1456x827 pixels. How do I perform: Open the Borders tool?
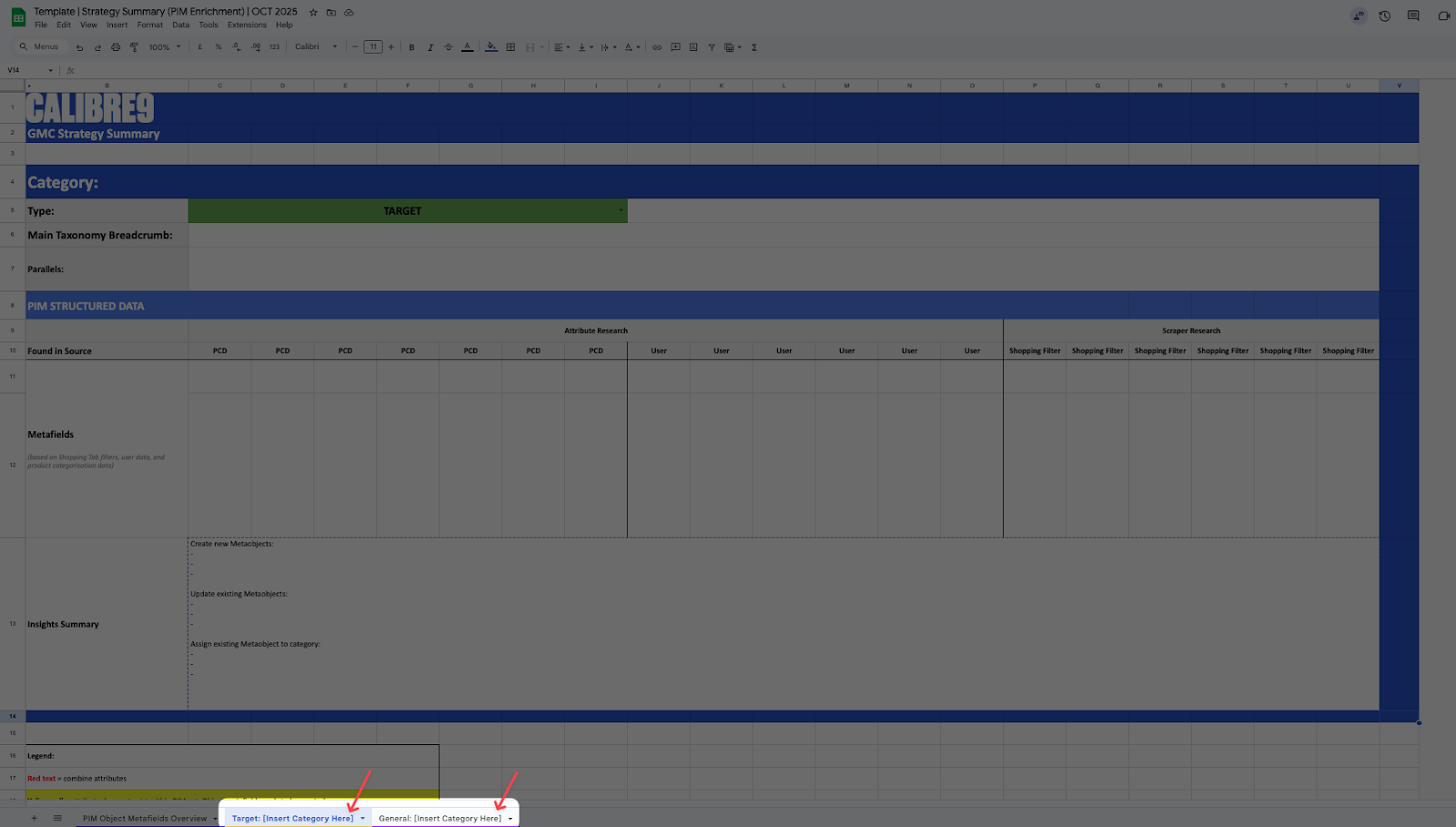tap(511, 47)
